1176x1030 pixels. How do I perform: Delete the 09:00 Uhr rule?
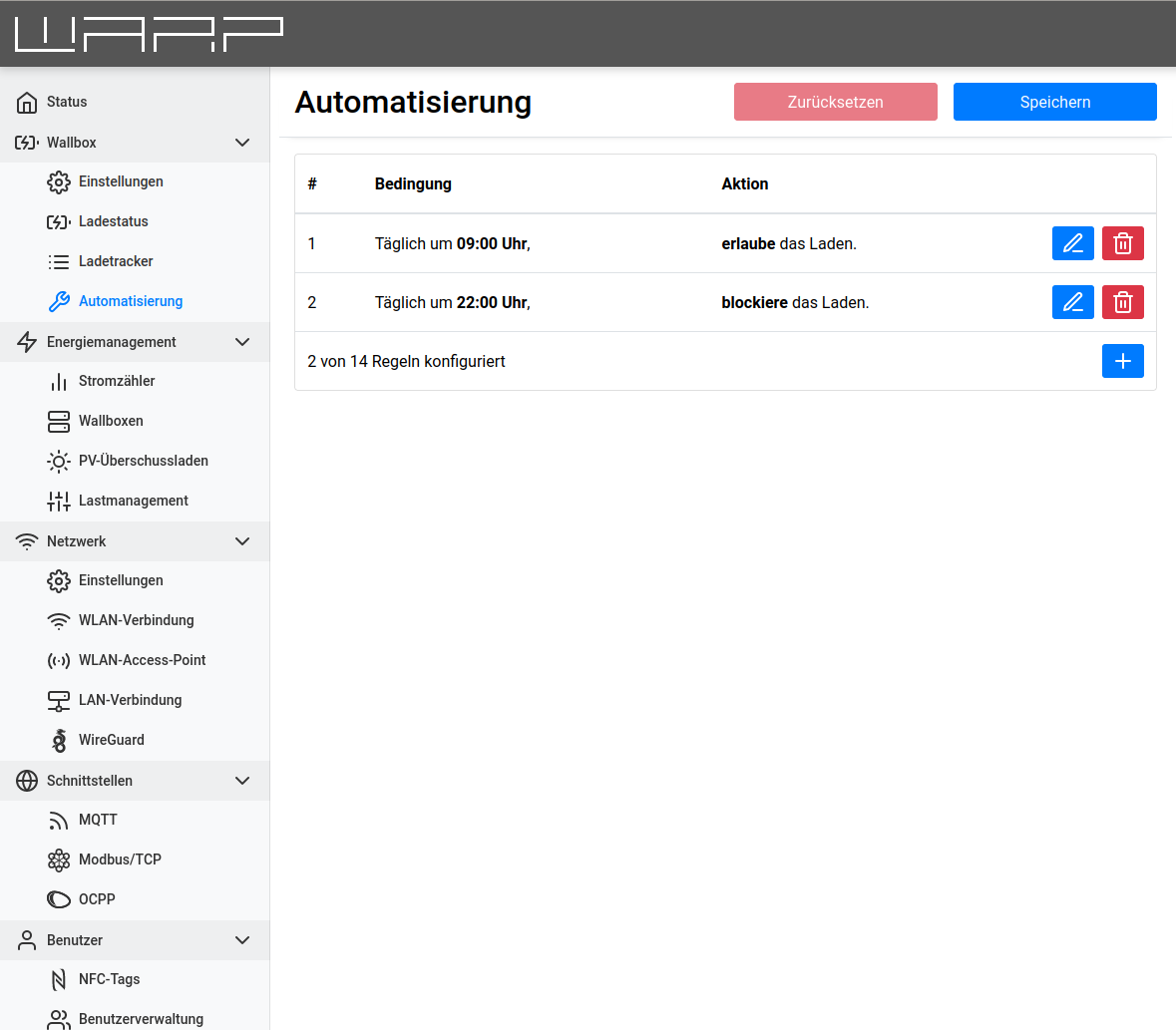[x=1122, y=243]
